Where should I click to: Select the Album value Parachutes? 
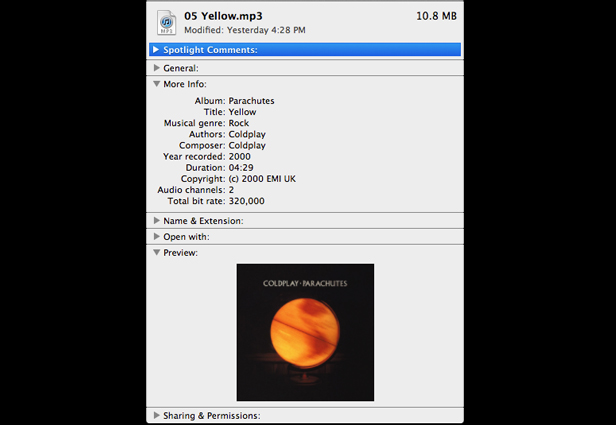tap(251, 101)
